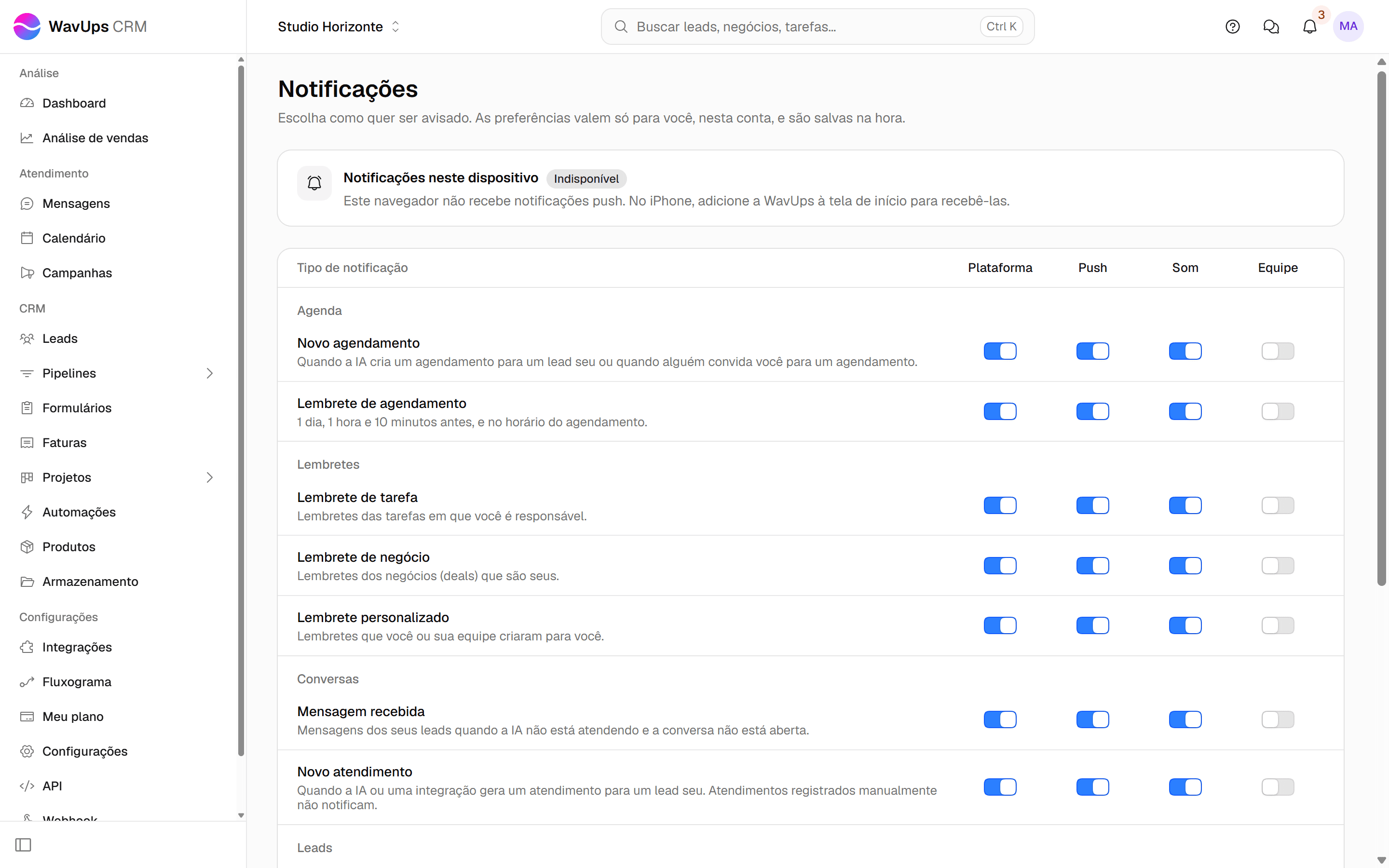Open the Configurações page link

[x=118, y=751]
